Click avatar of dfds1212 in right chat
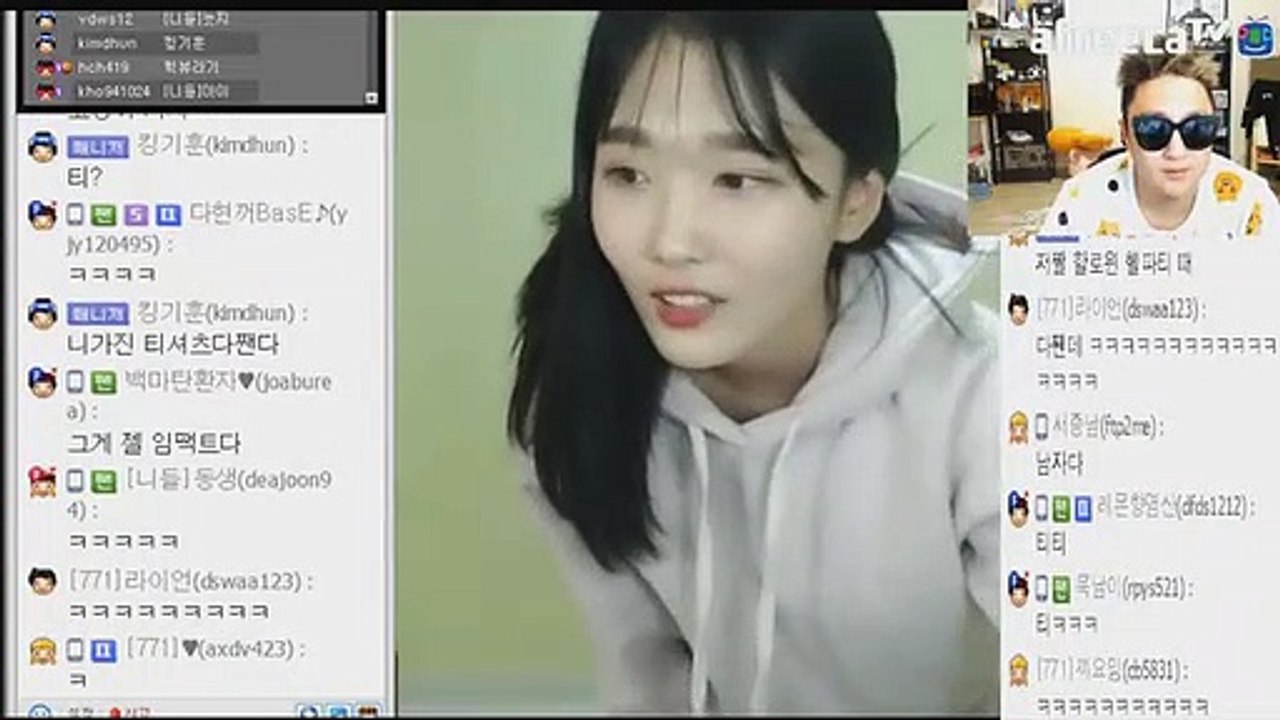 click(1018, 508)
